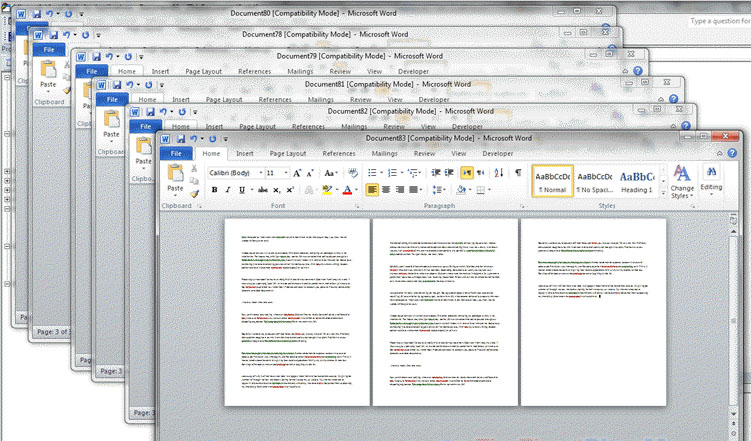Click the Undo icon in Document81 window

(x=130, y=85)
